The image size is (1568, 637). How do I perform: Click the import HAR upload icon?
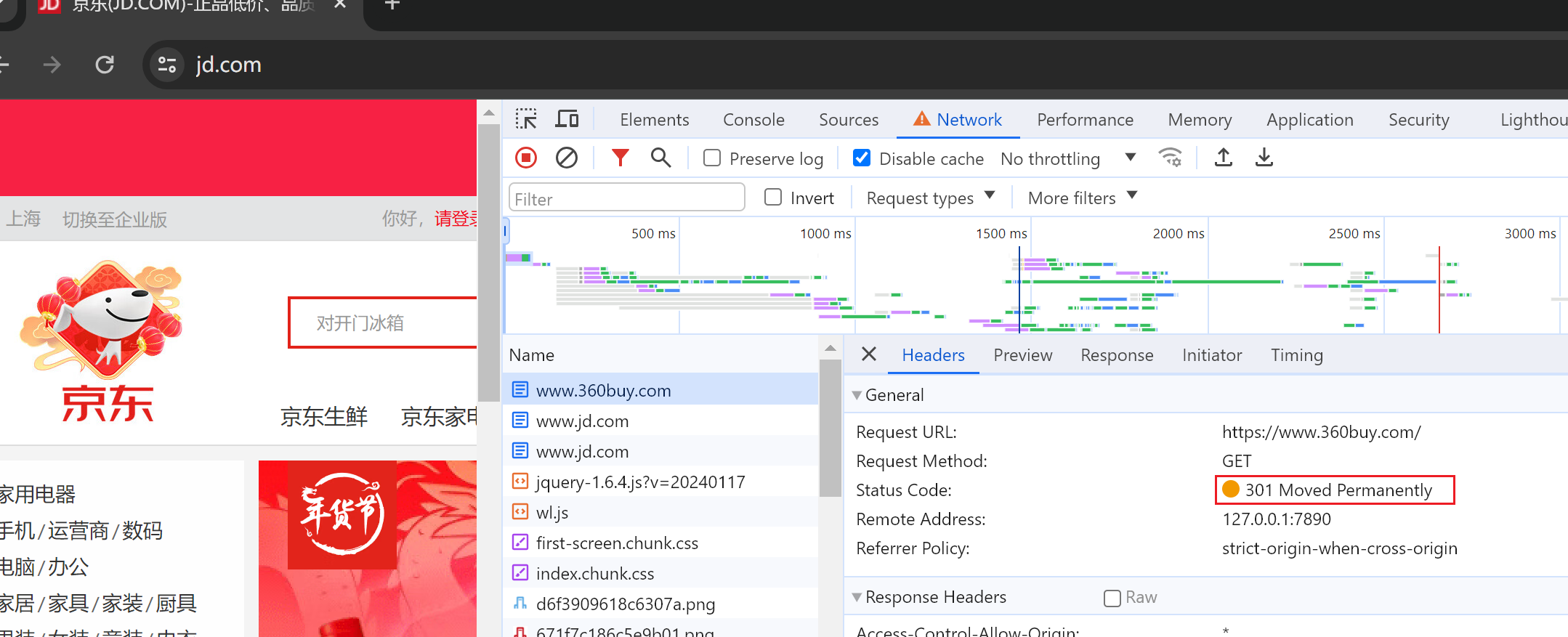tap(1224, 158)
